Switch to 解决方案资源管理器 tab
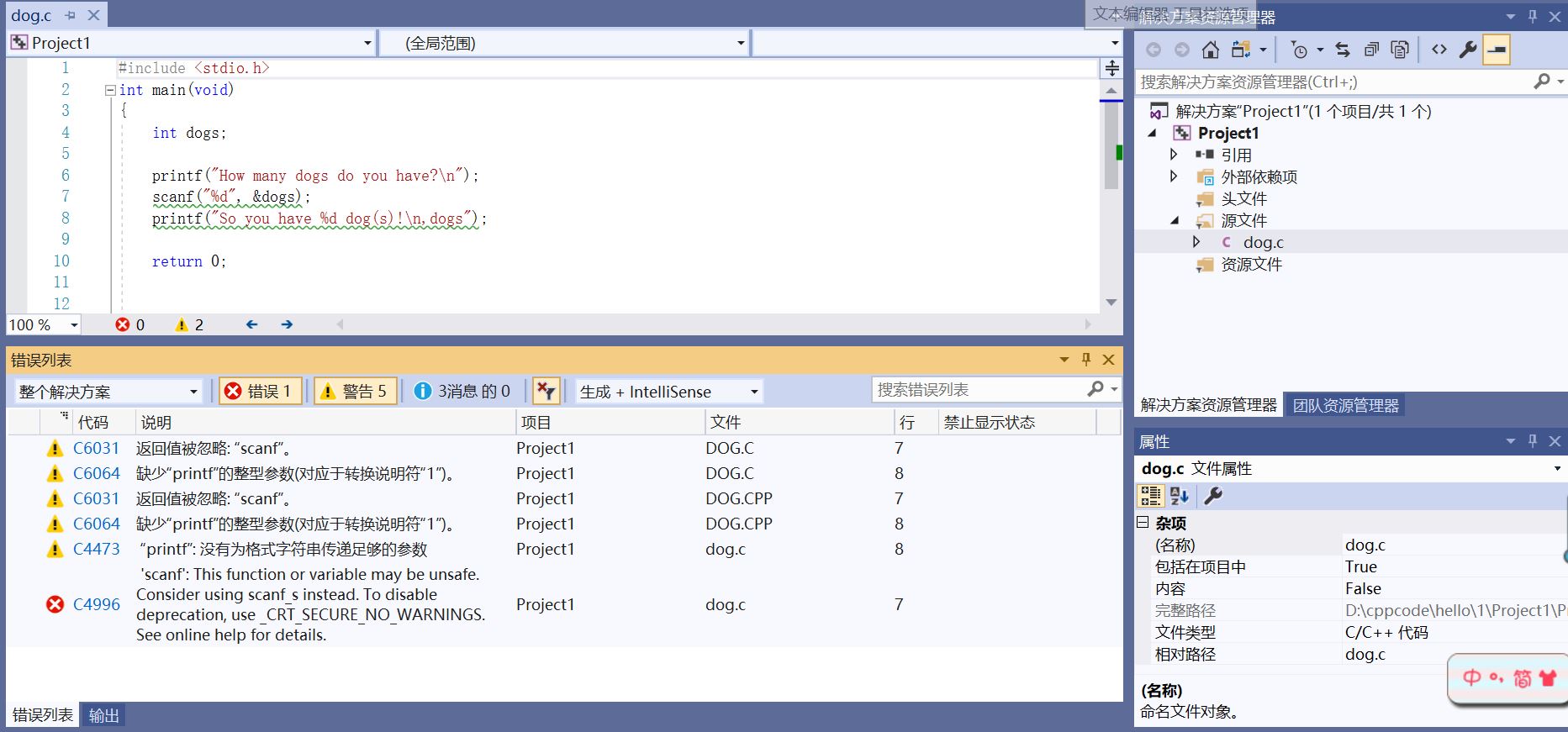 pos(1208,405)
